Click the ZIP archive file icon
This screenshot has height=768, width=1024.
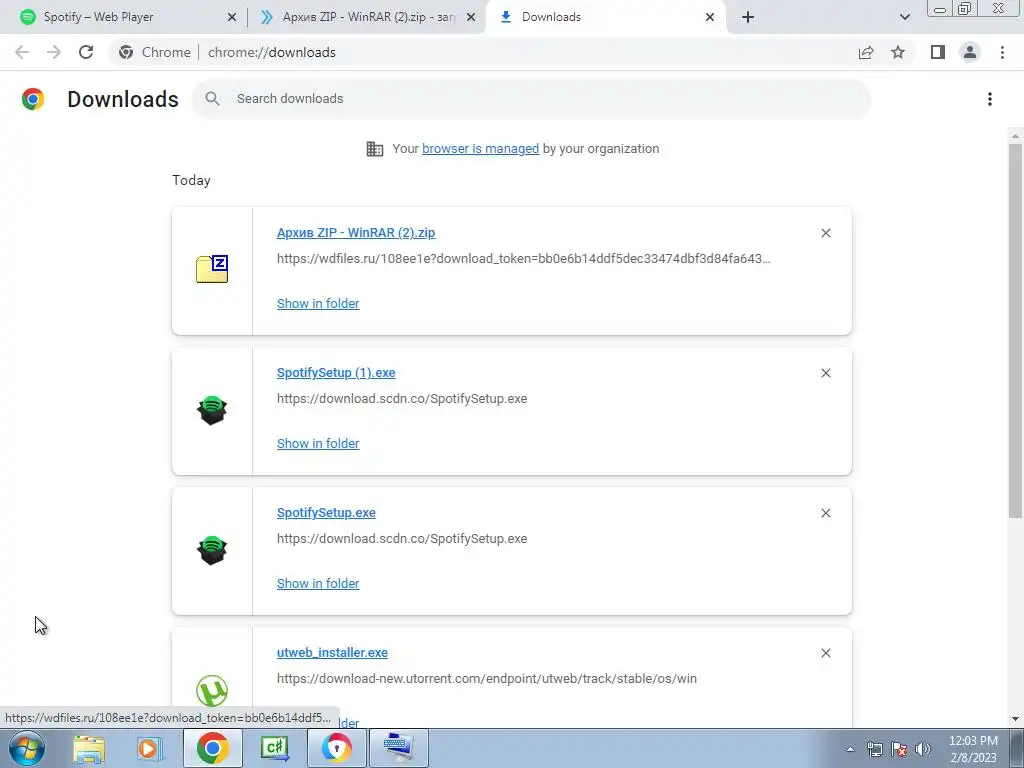212,269
